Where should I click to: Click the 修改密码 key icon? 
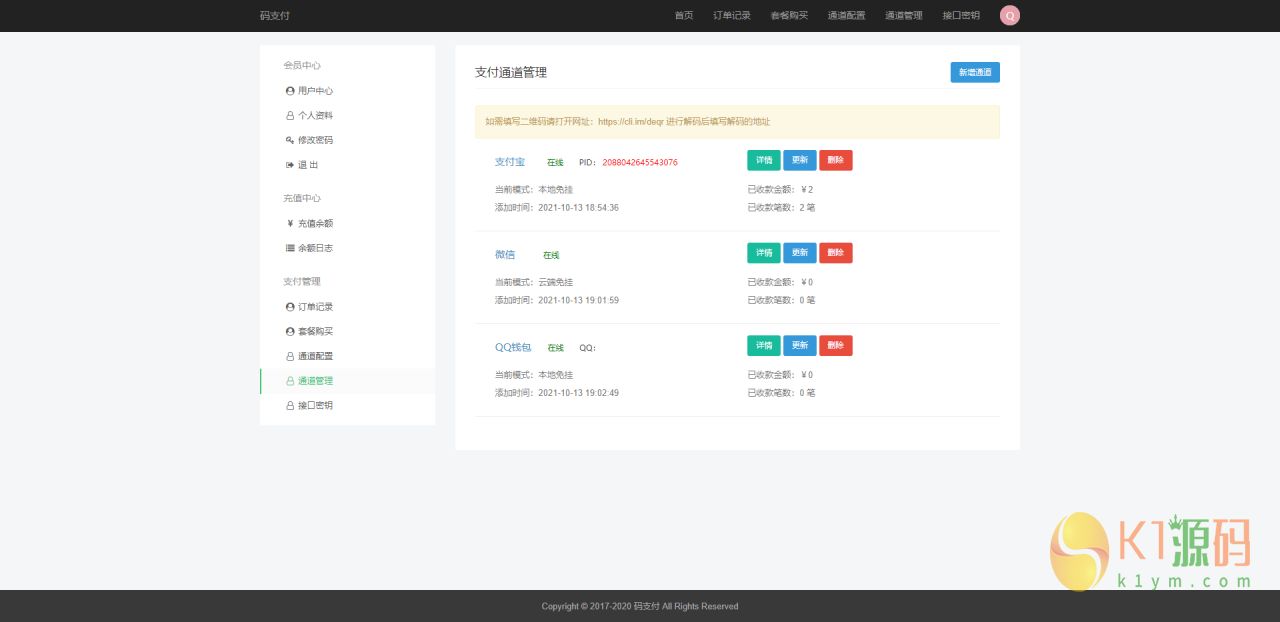pos(289,140)
